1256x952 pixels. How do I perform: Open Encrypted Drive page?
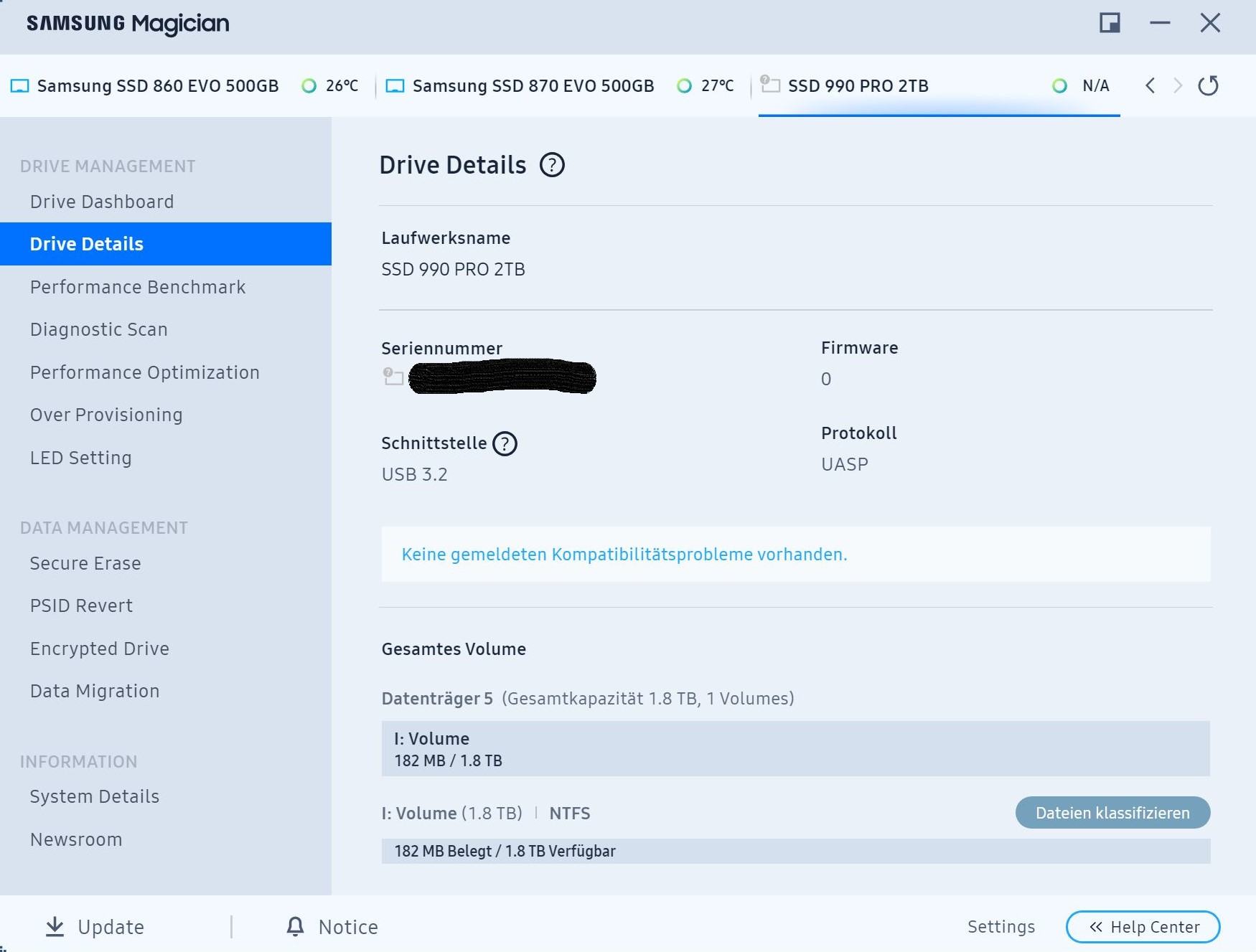point(166,649)
